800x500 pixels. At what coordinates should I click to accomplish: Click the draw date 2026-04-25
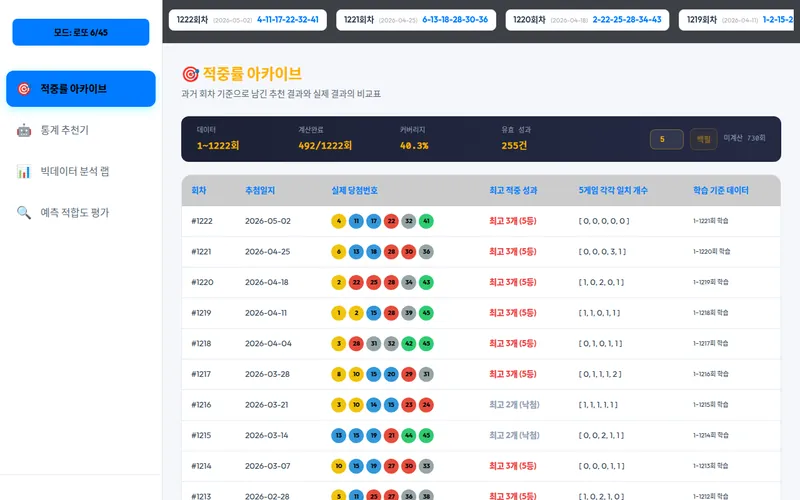click(x=267, y=252)
